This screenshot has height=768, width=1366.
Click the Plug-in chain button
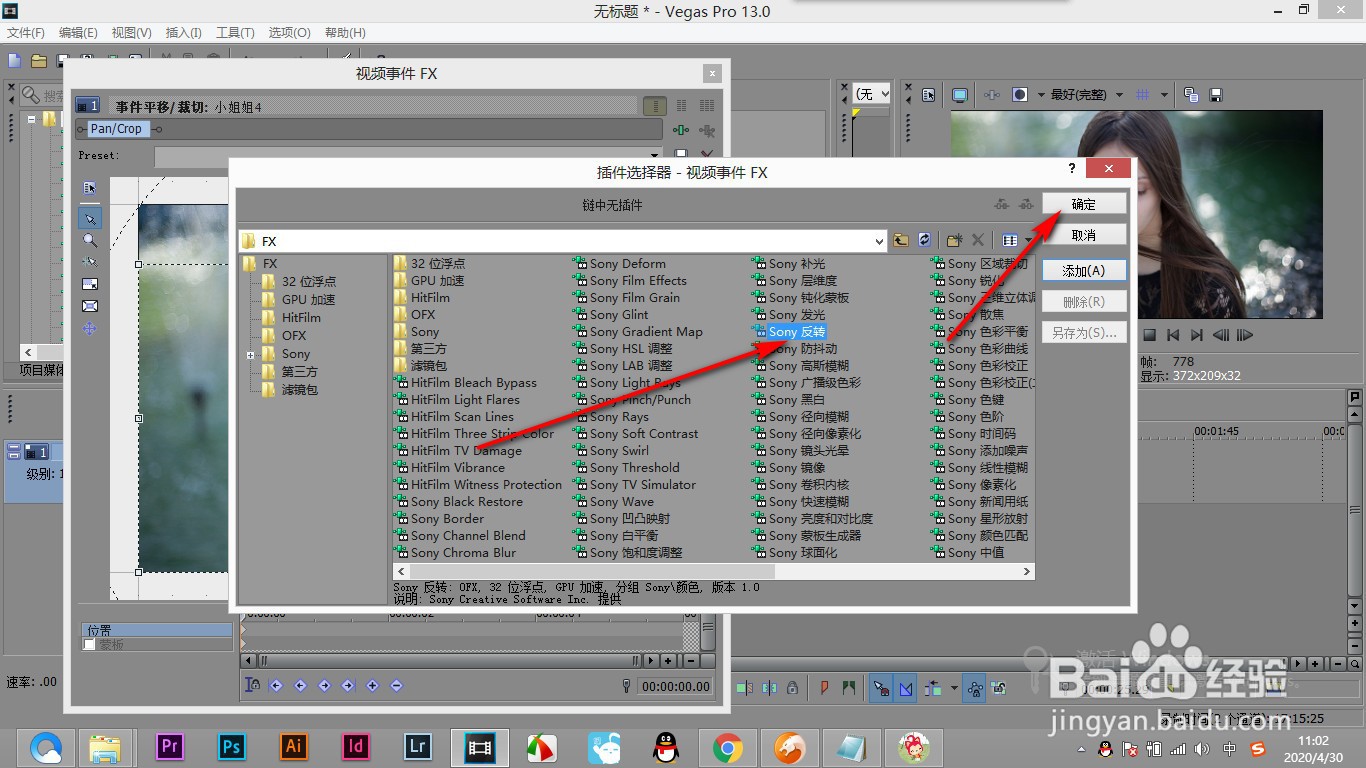[x=681, y=130]
